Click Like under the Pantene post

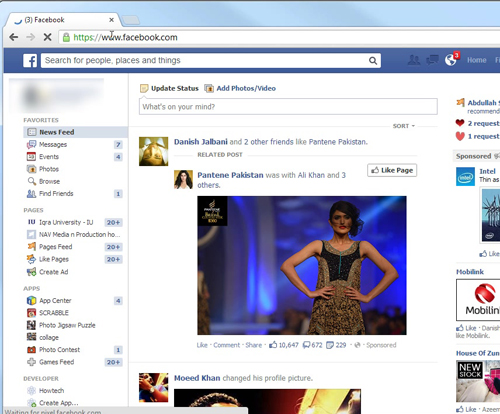202,345
